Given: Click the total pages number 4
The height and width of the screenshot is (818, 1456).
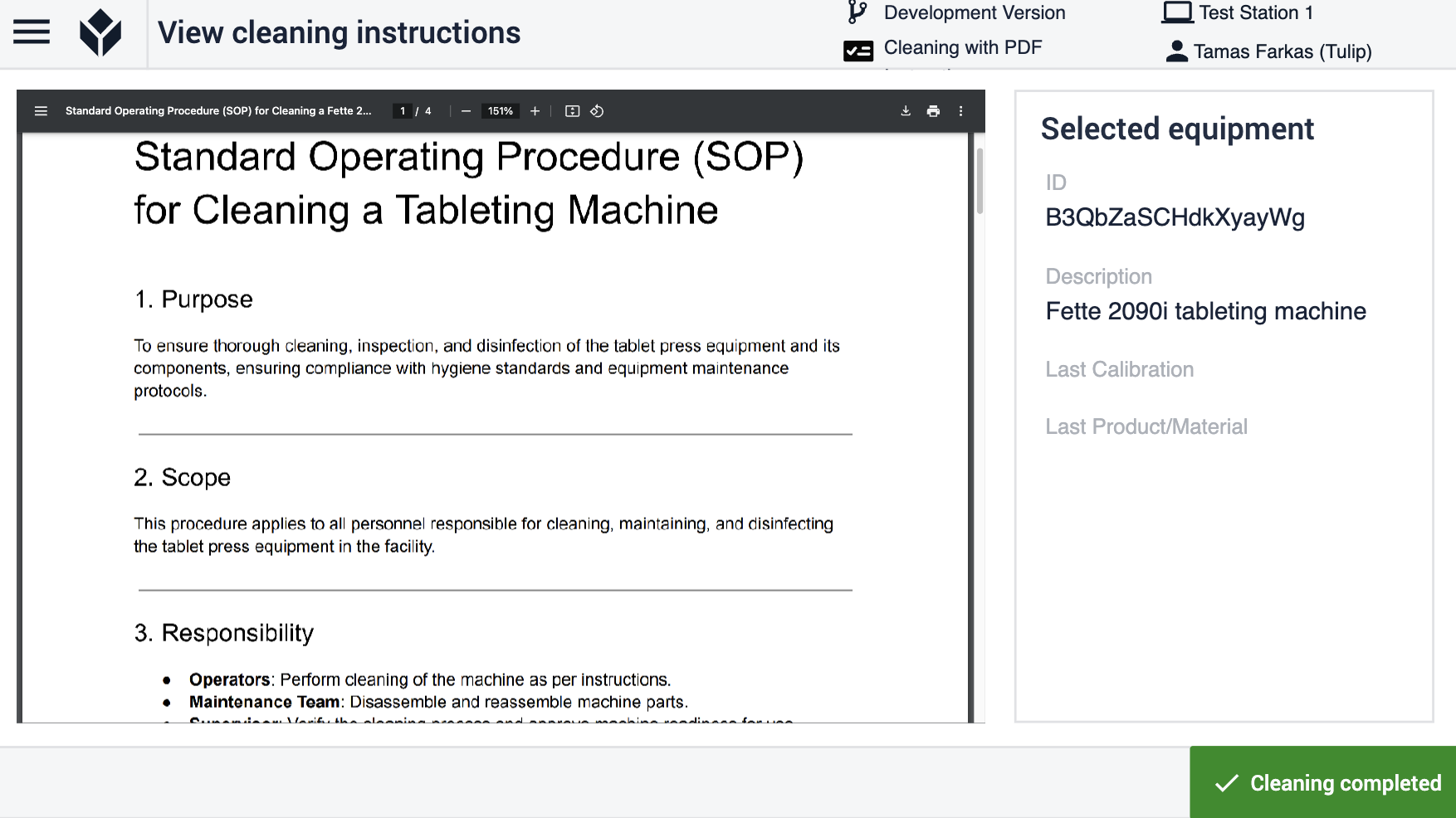Looking at the screenshot, I should [428, 111].
